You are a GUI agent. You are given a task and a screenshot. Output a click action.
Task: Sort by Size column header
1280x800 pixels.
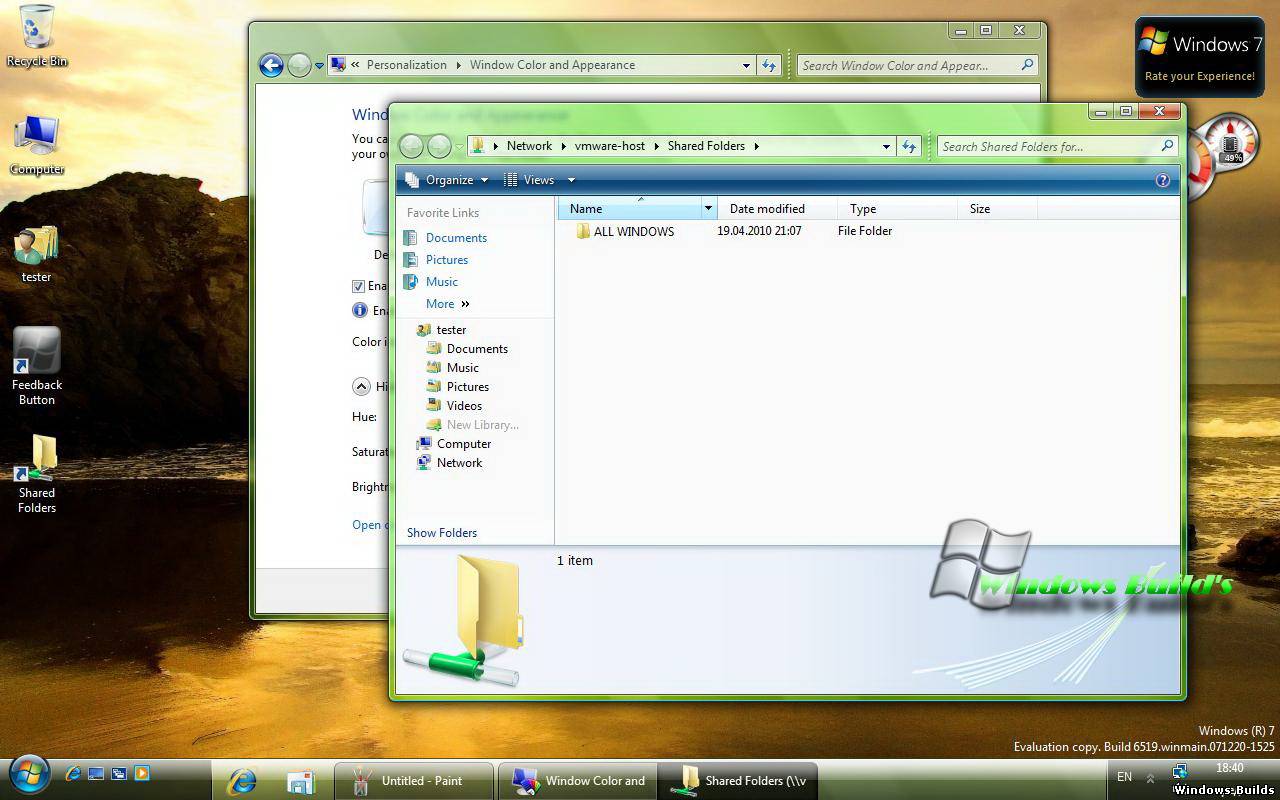click(997, 209)
